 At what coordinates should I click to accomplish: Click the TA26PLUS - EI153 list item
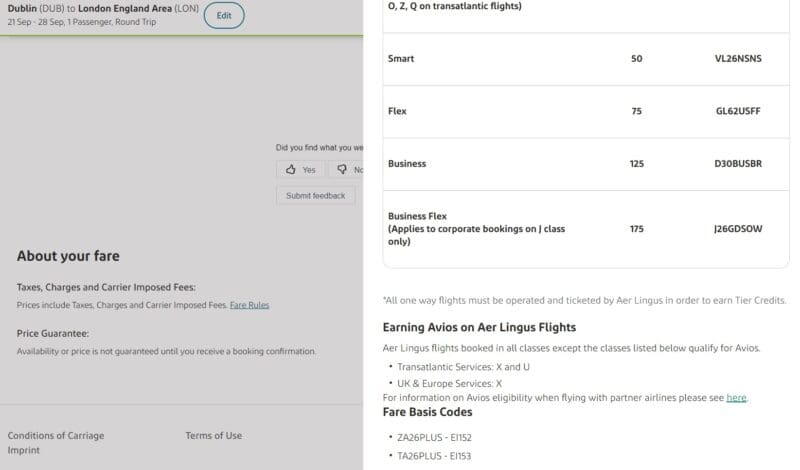pyautogui.click(x=435, y=456)
